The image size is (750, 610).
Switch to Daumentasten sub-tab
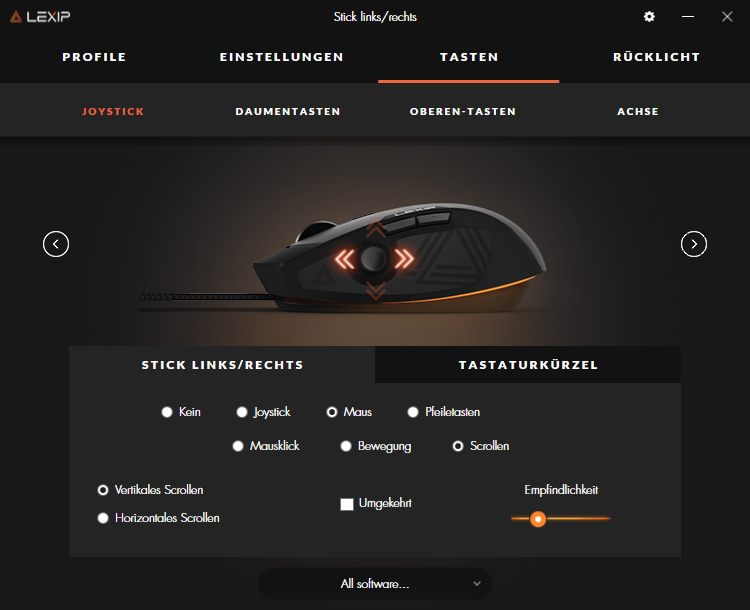287,111
